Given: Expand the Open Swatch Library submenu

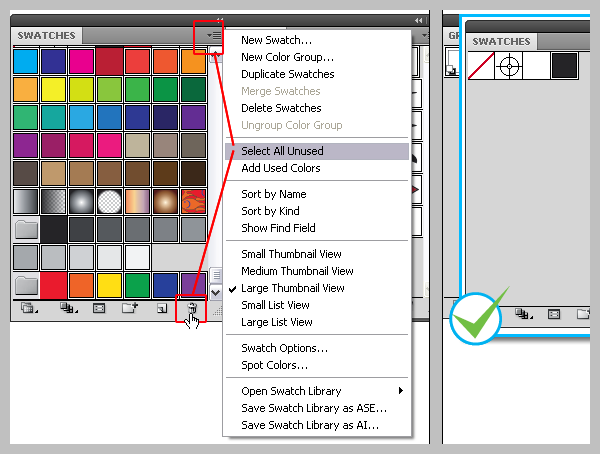Looking at the screenshot, I should click(317, 391).
